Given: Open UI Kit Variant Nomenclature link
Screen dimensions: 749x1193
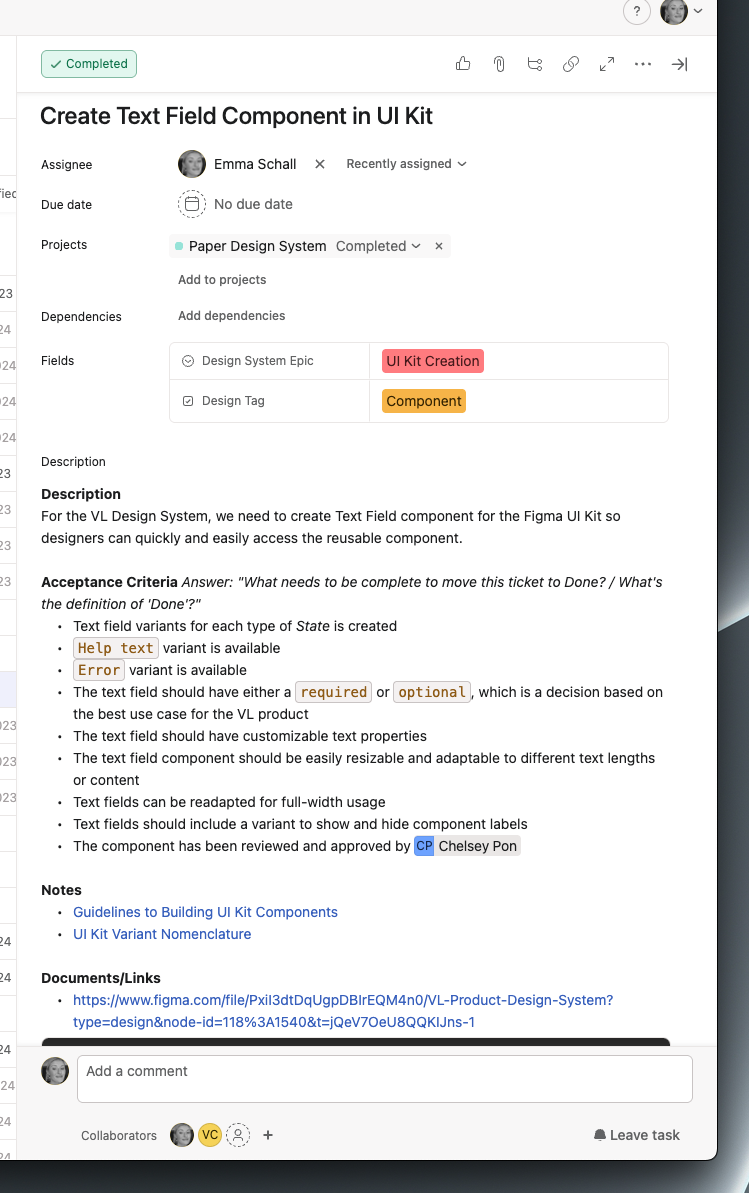Looking at the screenshot, I should pyautogui.click(x=162, y=934).
